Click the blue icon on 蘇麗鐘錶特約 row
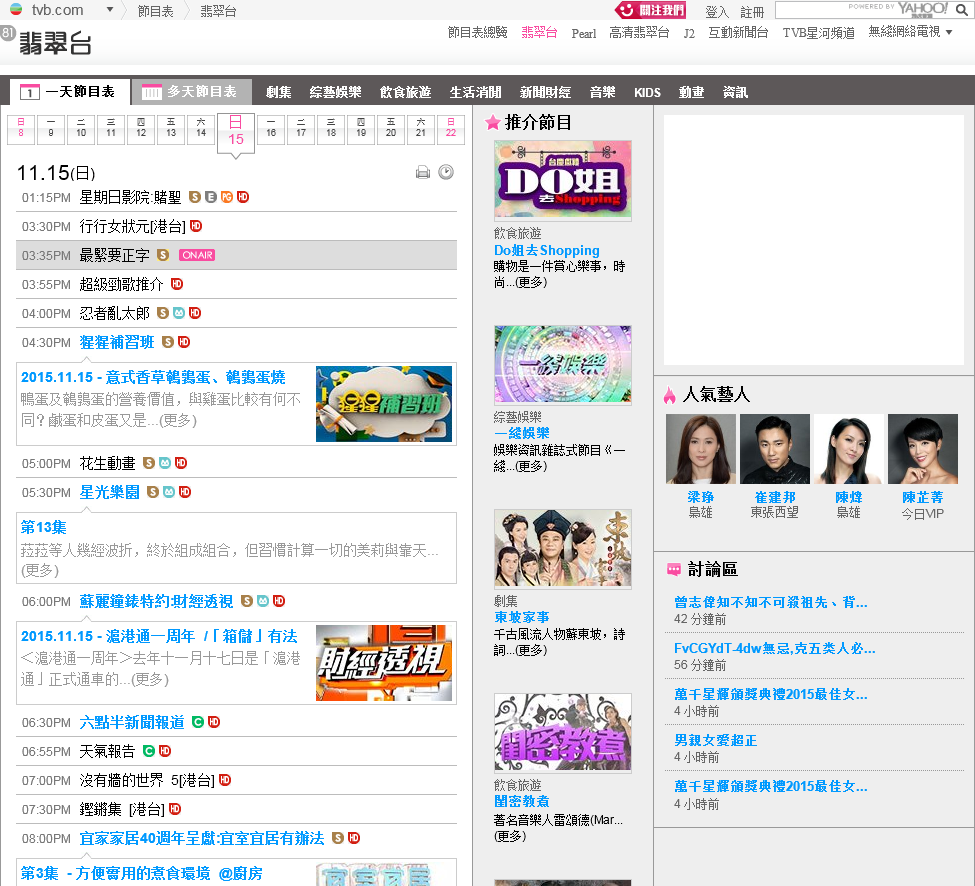Viewport: 975px width, 886px height. pos(263,601)
